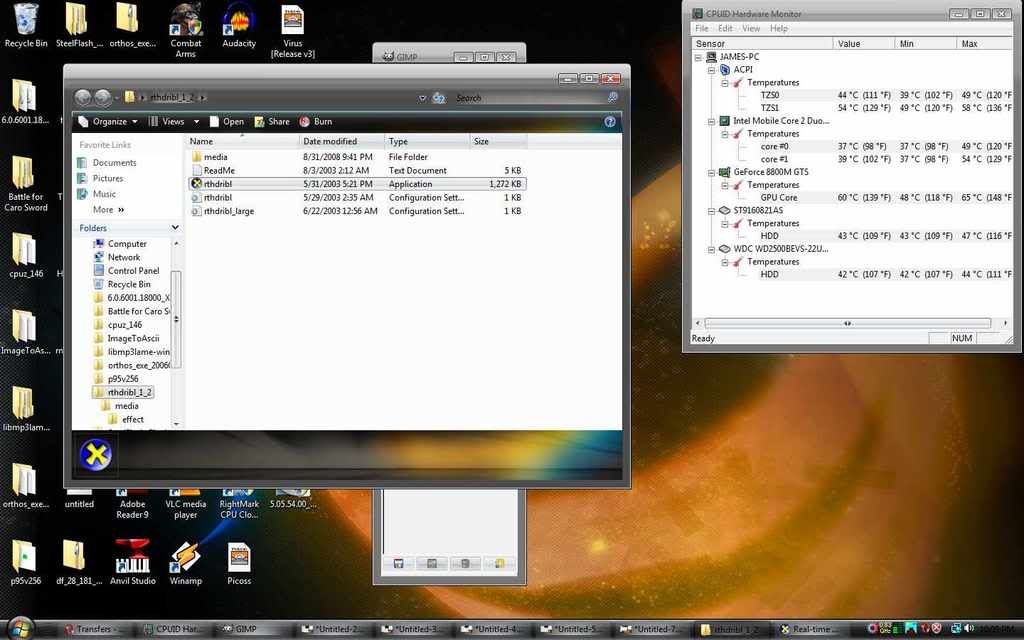Screen dimensions: 1024x640
Task: Open the address bar history dropdown arrow
Action: click(423, 98)
